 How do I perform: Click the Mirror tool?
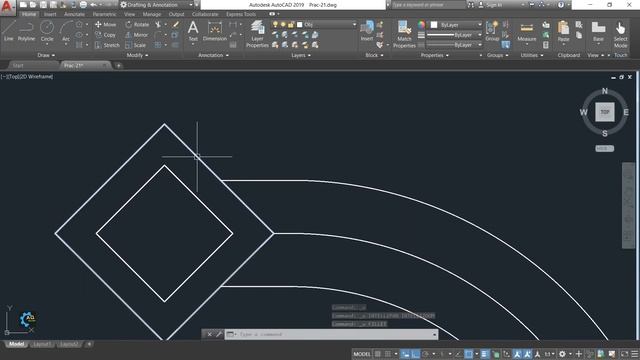(137, 35)
